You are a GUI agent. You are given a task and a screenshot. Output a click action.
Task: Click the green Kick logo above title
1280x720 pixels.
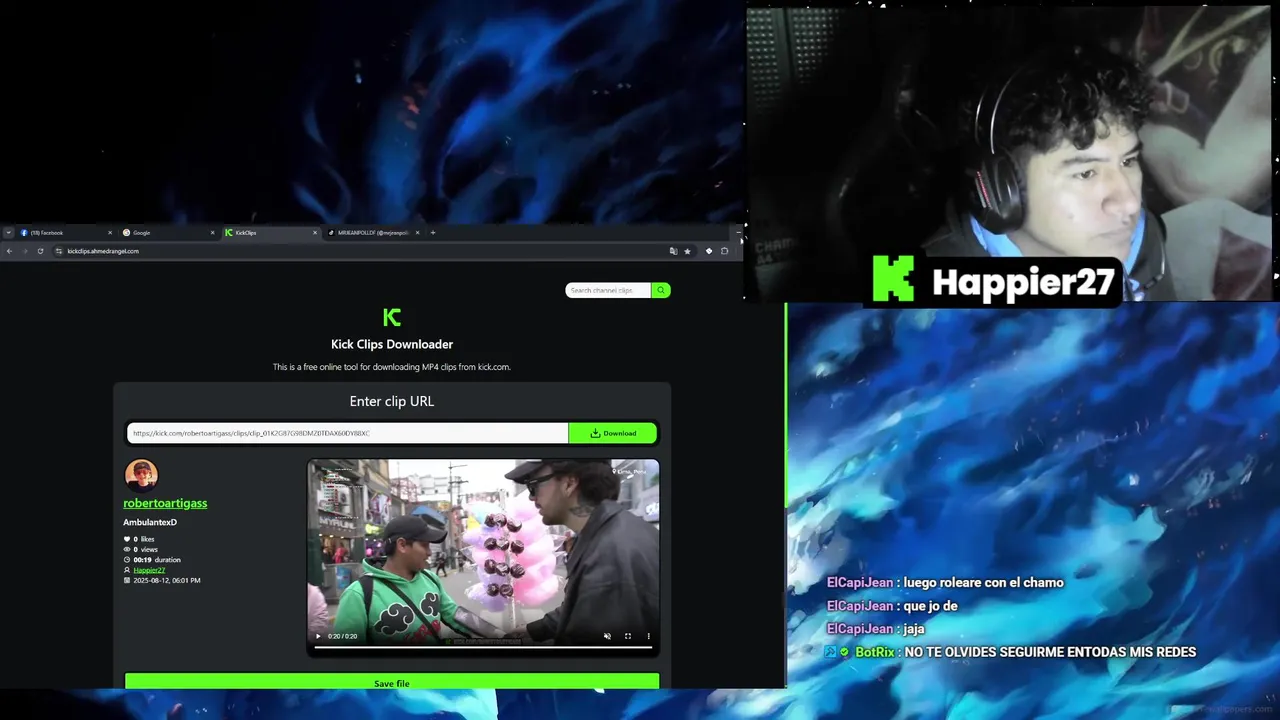[392, 317]
